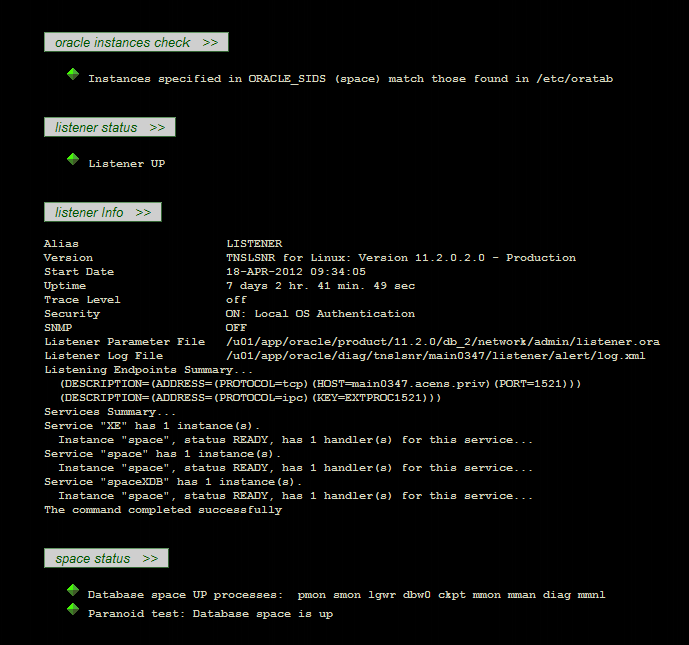Viewport: 689px width, 645px height.
Task: Expand the space status section header
Action: [106, 558]
